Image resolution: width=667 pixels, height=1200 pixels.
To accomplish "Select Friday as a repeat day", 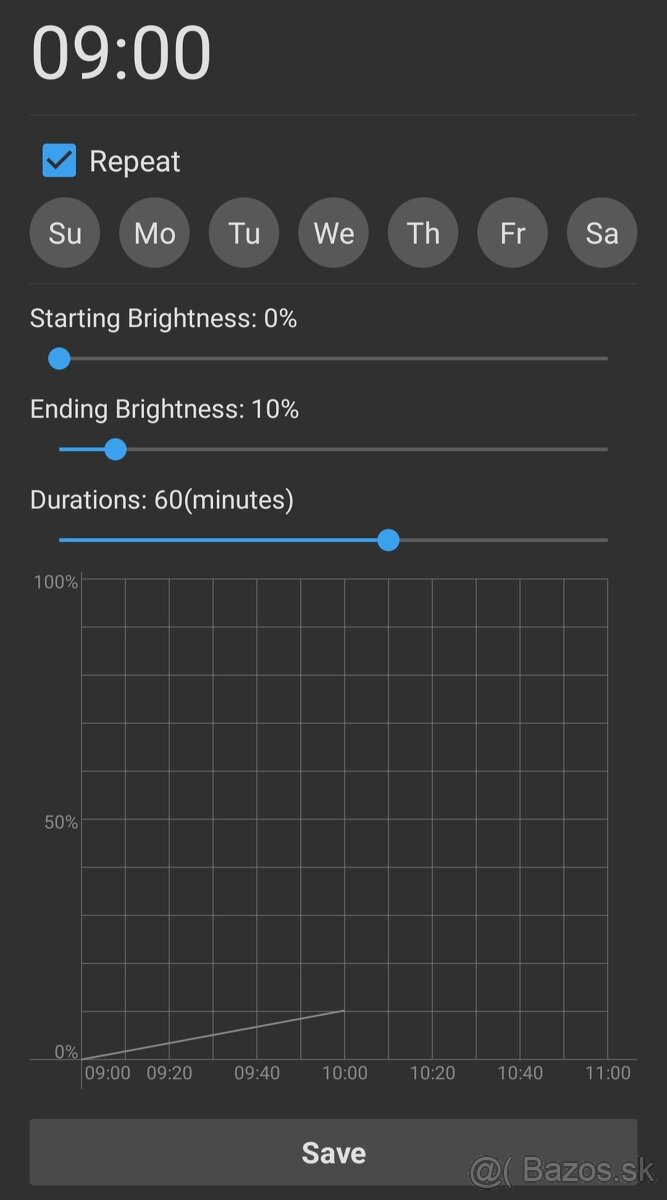I will pyautogui.click(x=512, y=232).
